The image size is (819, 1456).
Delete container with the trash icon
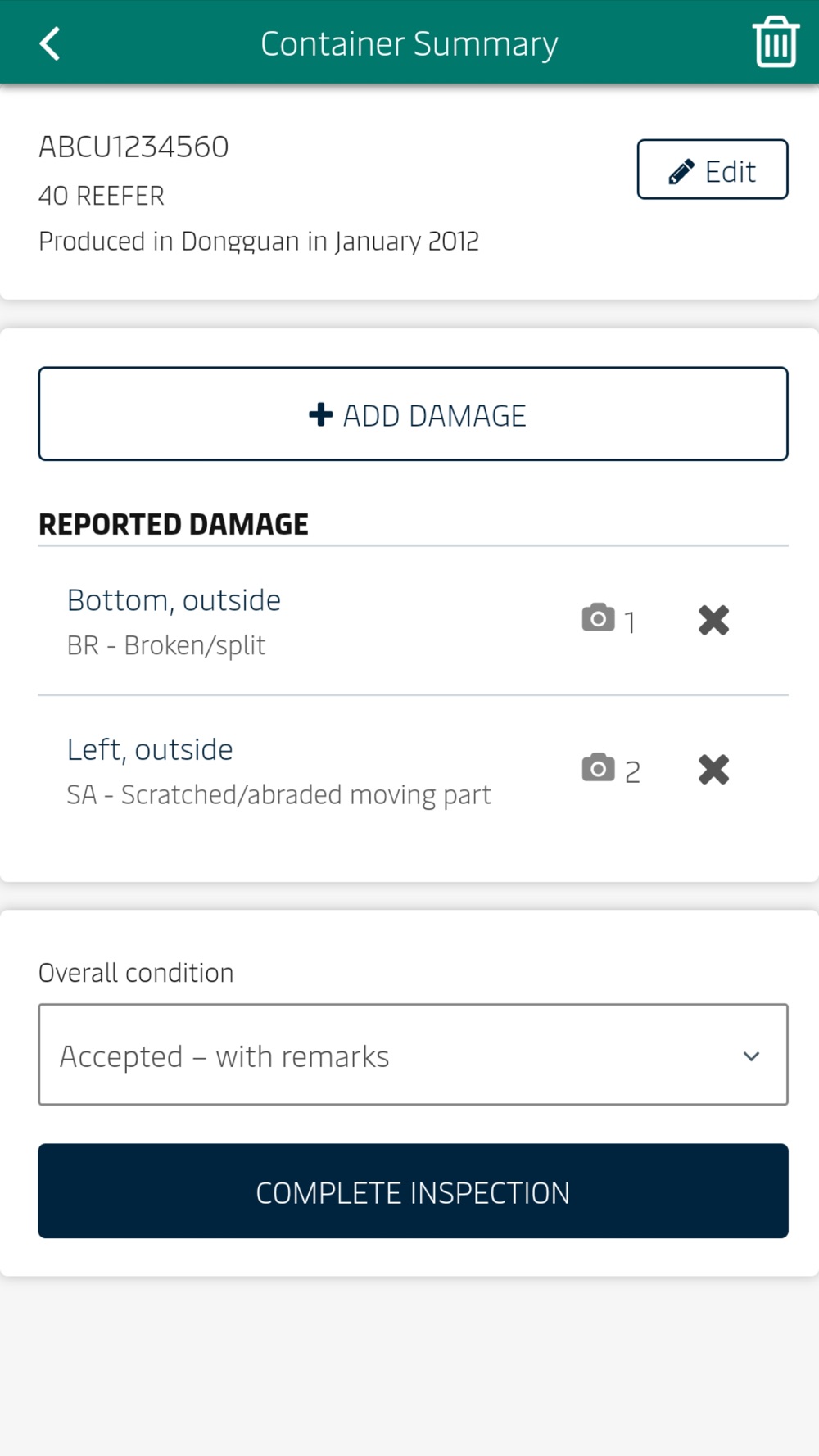point(775,42)
